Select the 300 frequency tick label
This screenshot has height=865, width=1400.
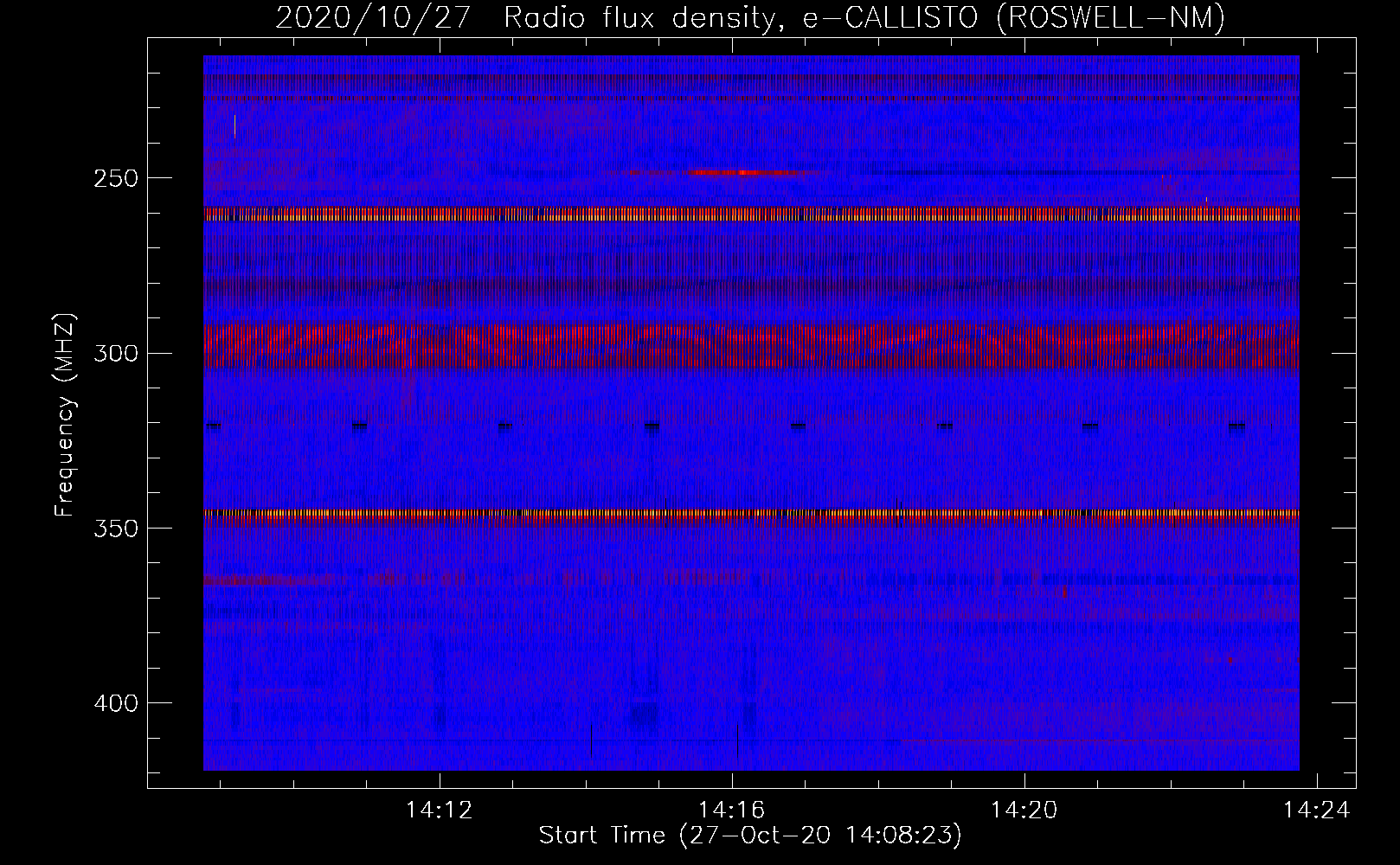[116, 353]
